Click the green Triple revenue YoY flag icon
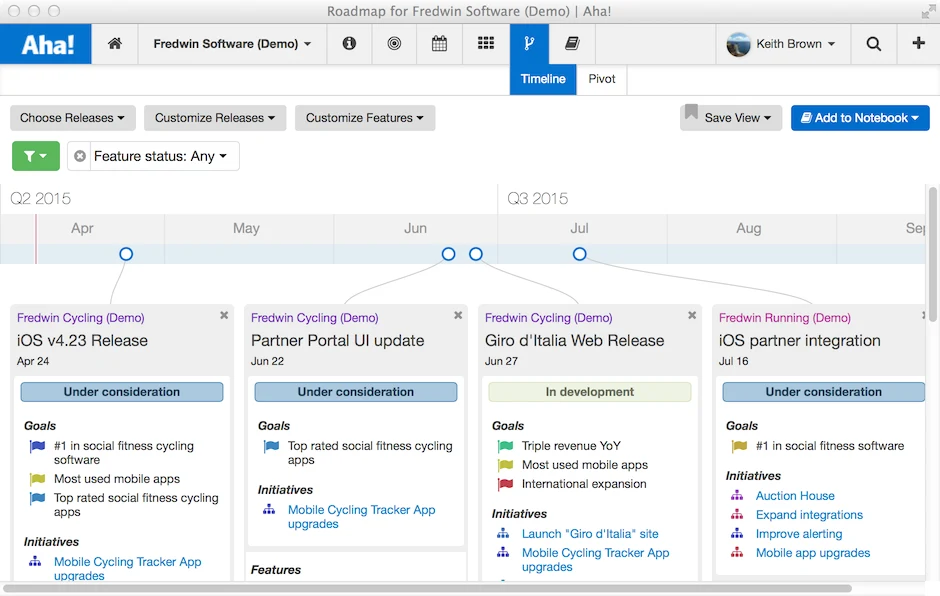This screenshot has height=596, width=940. pos(505,446)
